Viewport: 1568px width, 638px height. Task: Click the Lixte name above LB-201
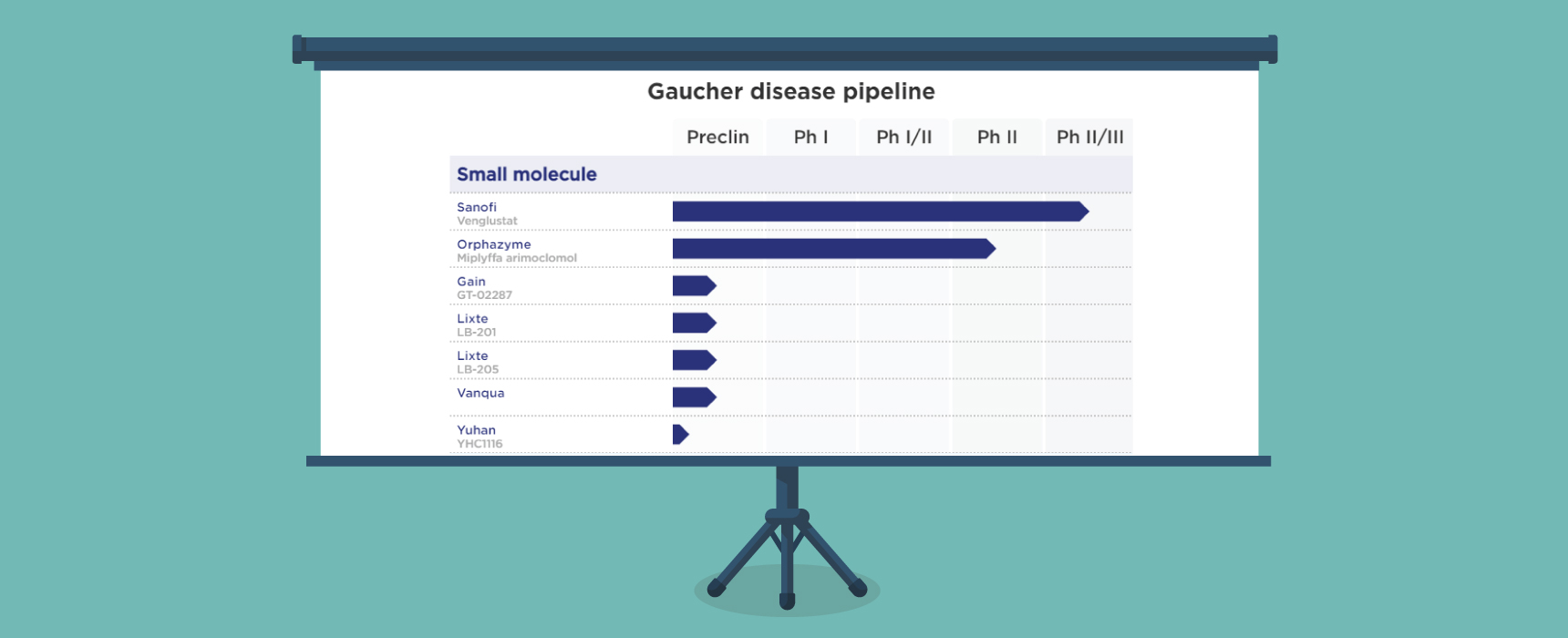[x=472, y=319]
